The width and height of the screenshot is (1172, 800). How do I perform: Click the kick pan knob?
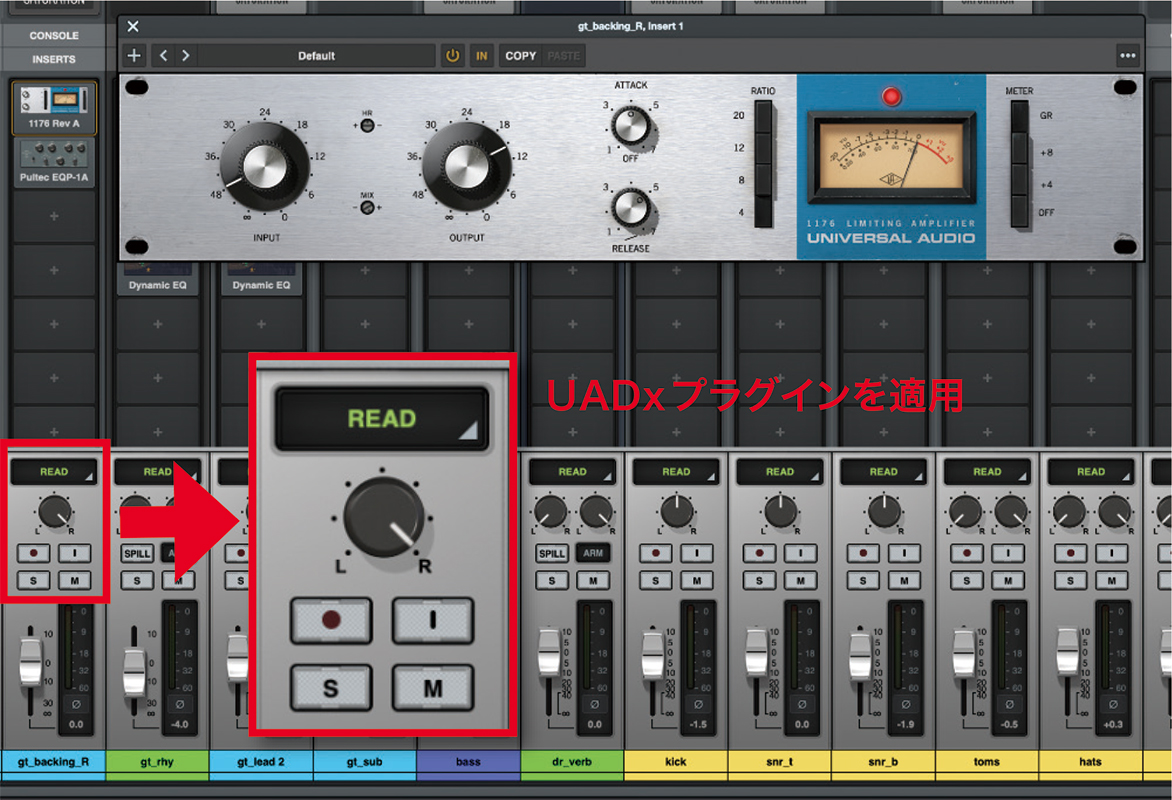click(x=676, y=512)
